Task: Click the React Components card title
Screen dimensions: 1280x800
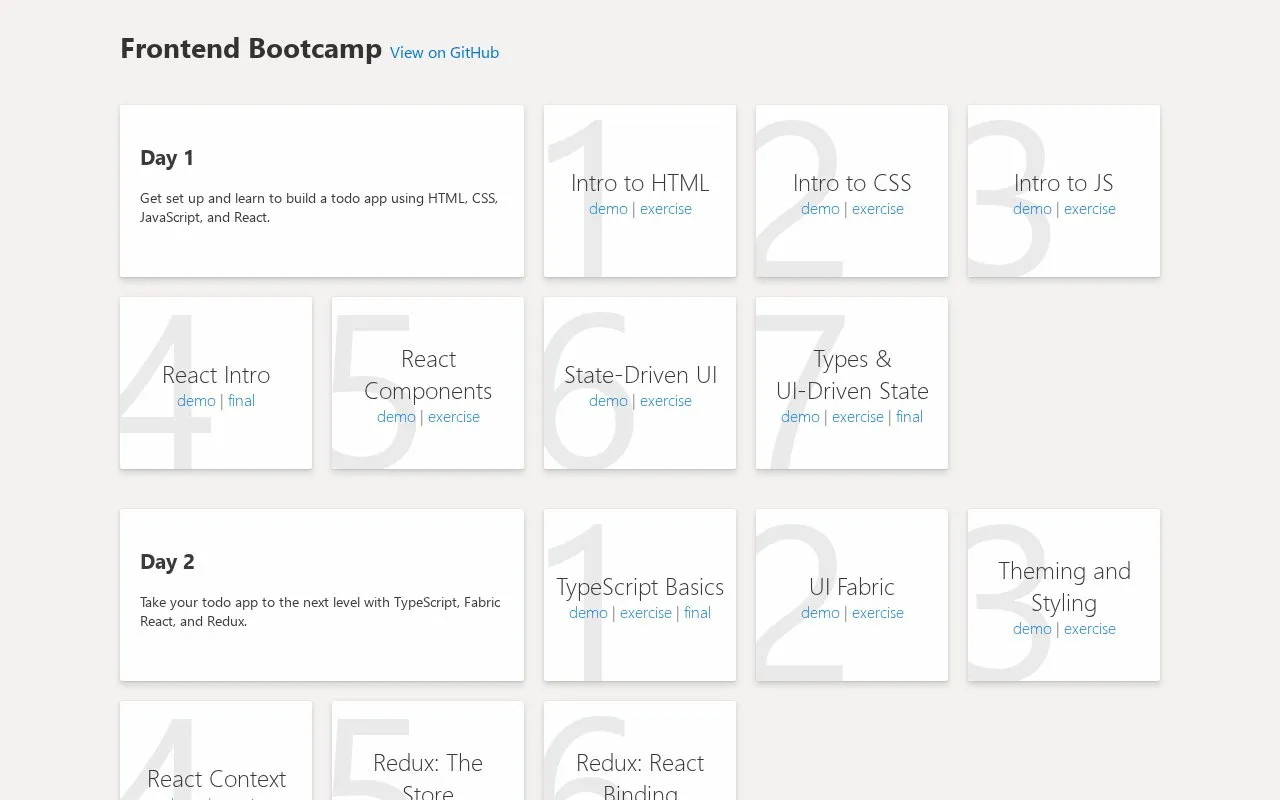Action: tap(428, 375)
